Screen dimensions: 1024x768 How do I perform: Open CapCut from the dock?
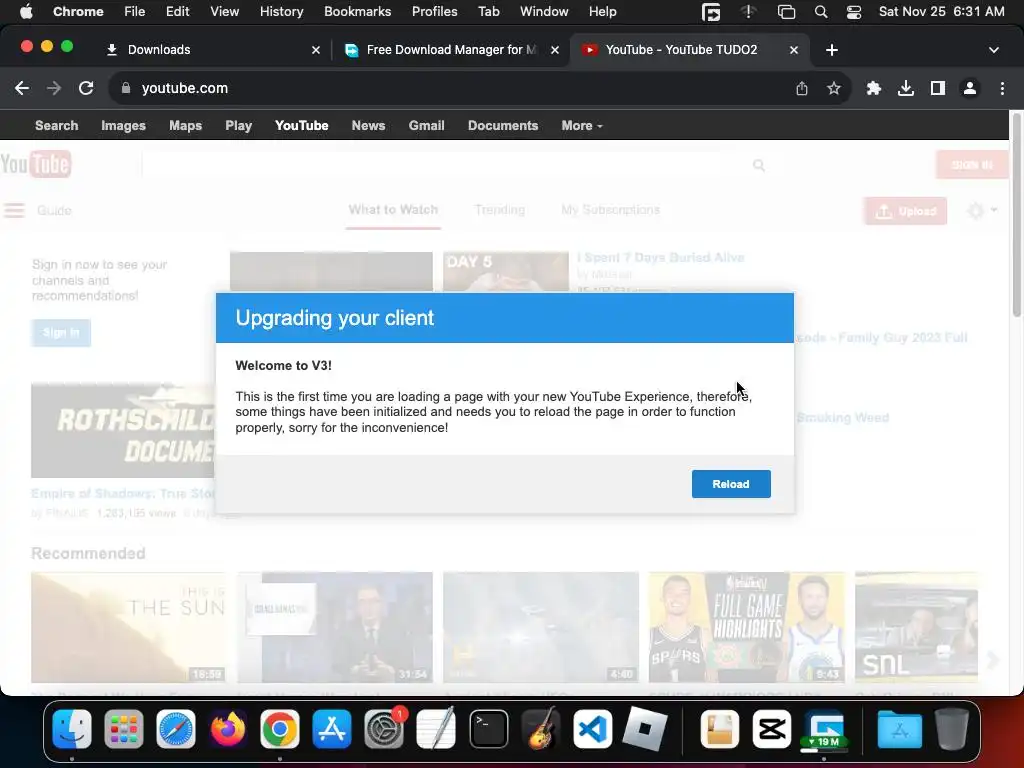[x=772, y=729]
